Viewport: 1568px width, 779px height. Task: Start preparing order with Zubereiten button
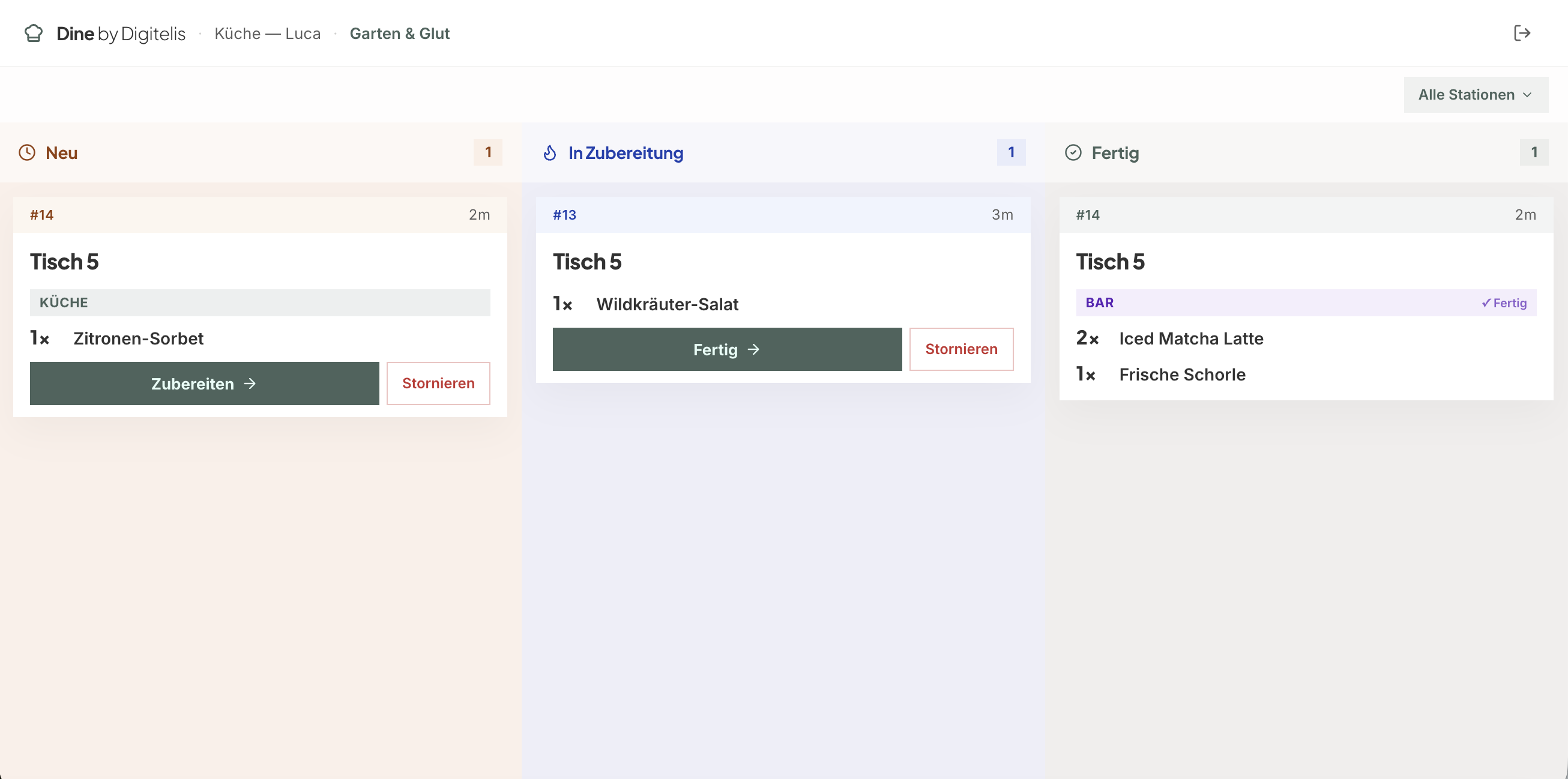pos(205,383)
